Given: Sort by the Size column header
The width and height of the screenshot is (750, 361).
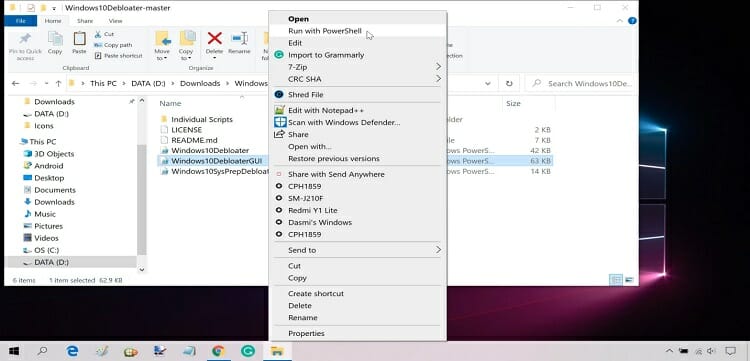Looking at the screenshot, I should tap(513, 103).
